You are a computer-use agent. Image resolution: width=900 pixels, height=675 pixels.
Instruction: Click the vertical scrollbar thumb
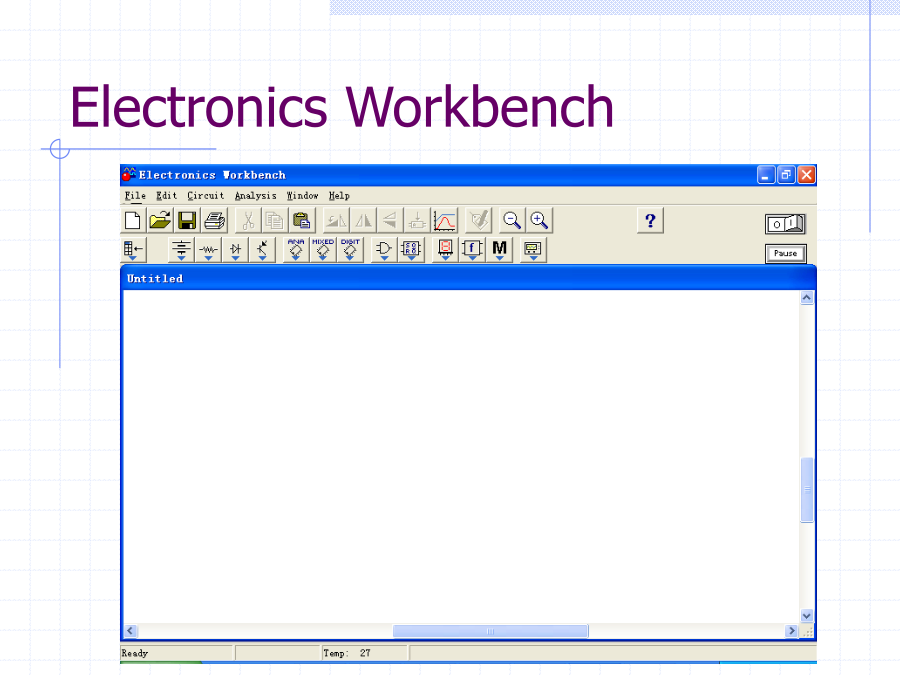(x=806, y=490)
